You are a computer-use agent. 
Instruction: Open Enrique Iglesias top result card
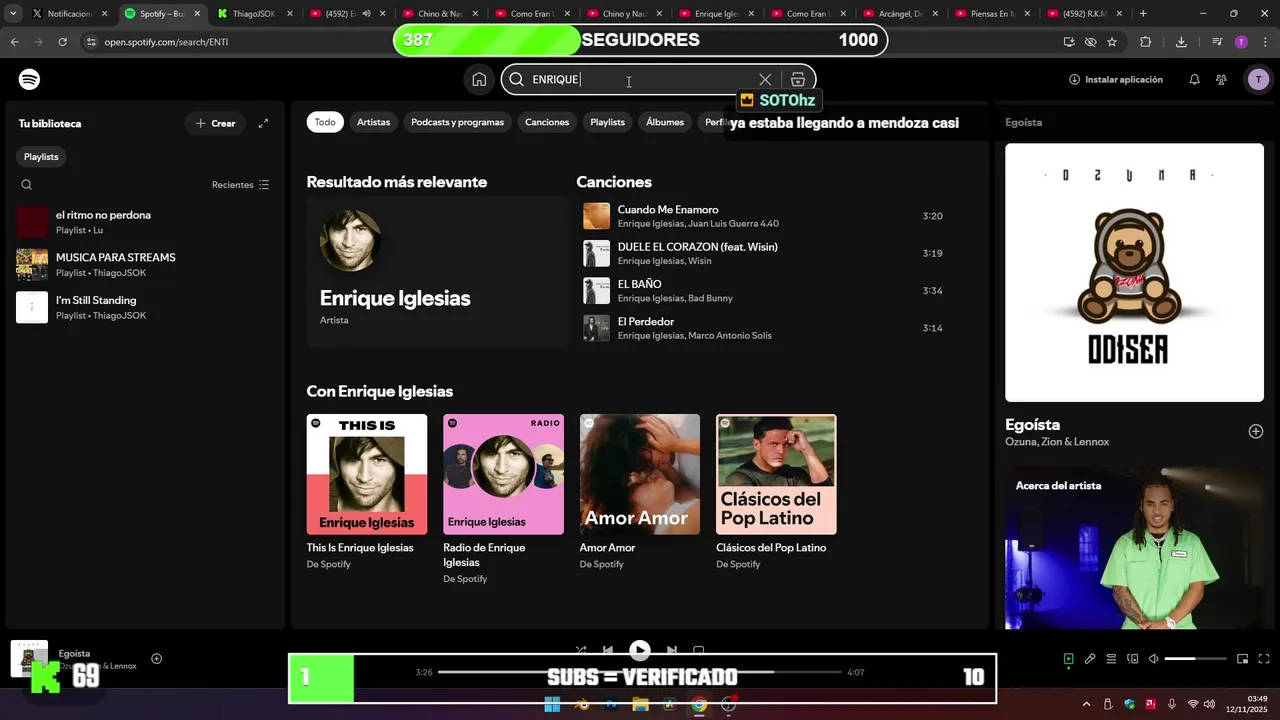437,272
